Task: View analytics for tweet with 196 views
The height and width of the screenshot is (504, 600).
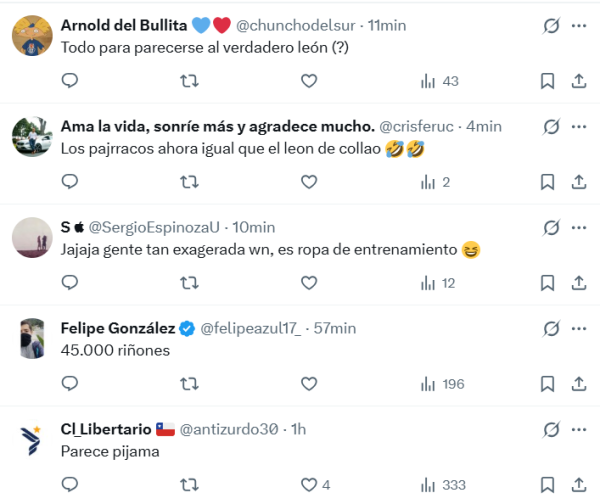Action: (443, 384)
